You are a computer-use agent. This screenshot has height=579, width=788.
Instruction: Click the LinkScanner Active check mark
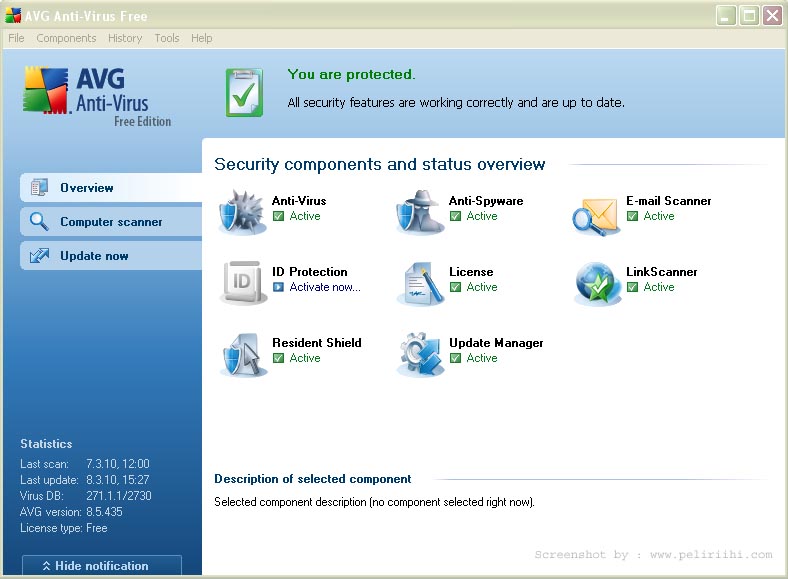(x=632, y=287)
